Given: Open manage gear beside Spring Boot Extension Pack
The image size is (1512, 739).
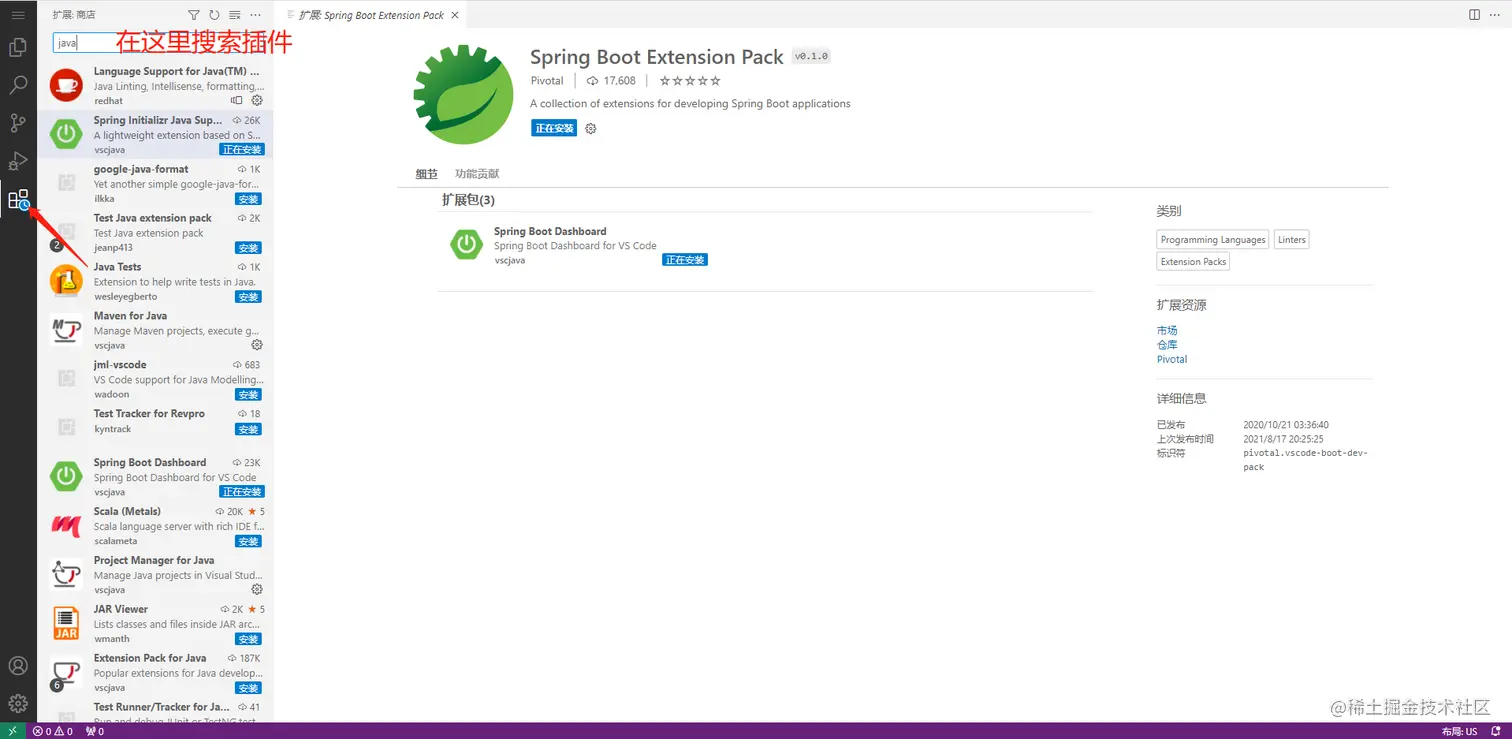Looking at the screenshot, I should click(x=590, y=128).
